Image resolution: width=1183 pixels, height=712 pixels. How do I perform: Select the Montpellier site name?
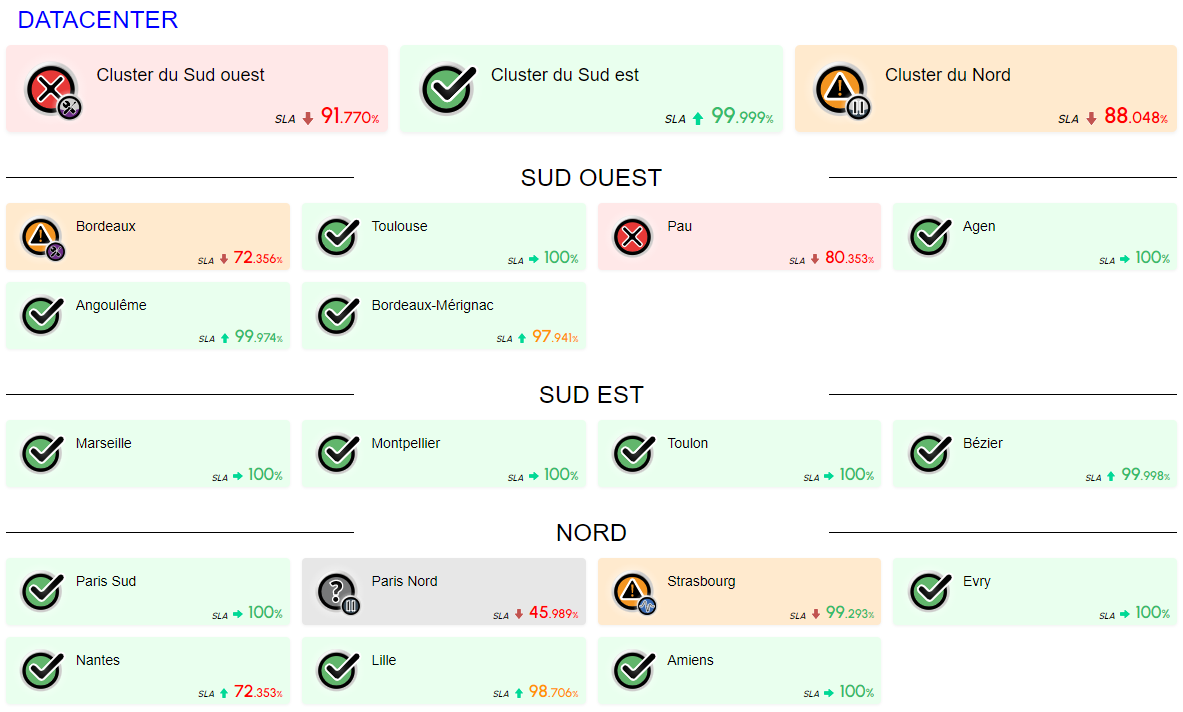pos(405,443)
